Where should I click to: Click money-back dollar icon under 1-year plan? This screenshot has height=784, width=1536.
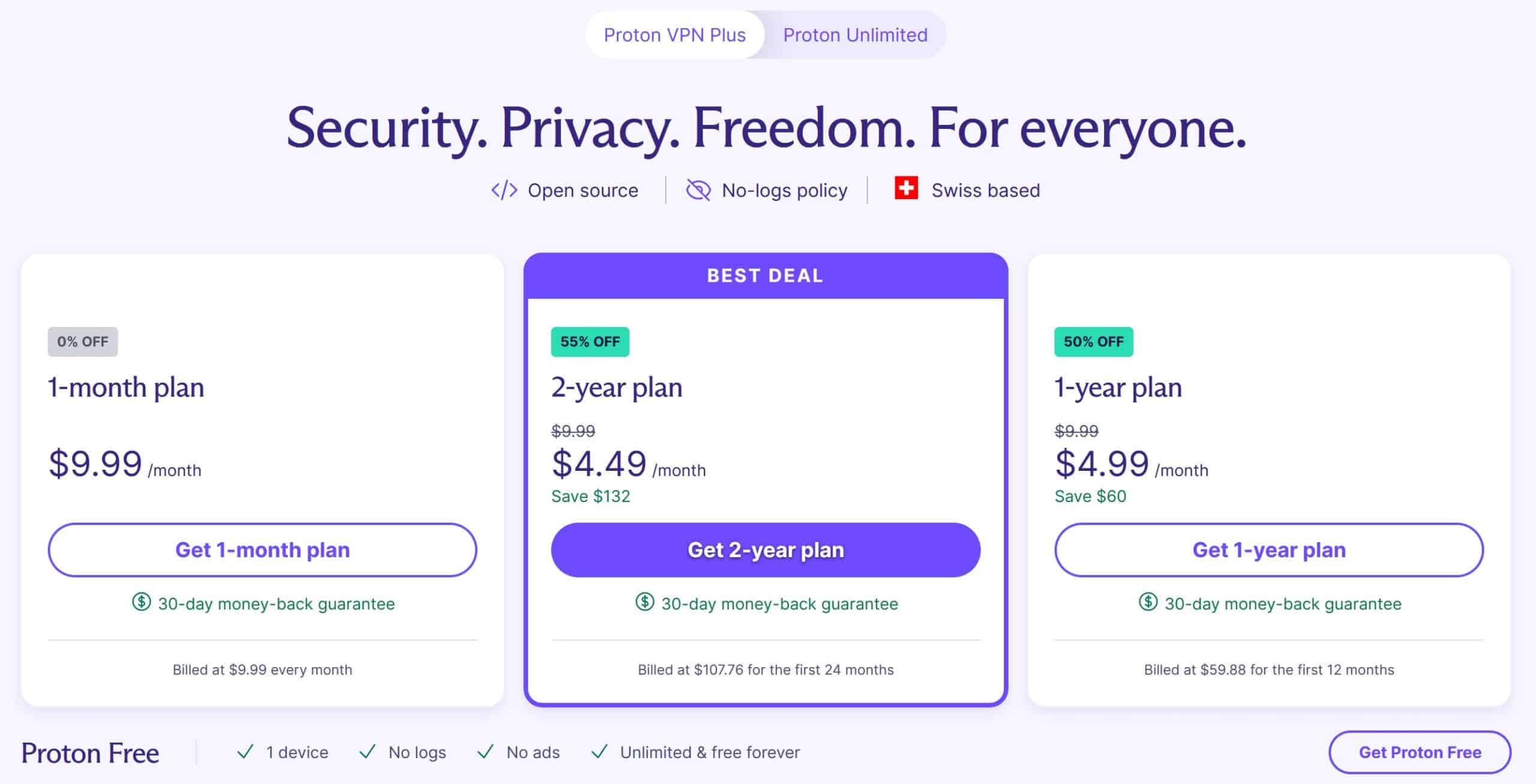coord(1148,602)
